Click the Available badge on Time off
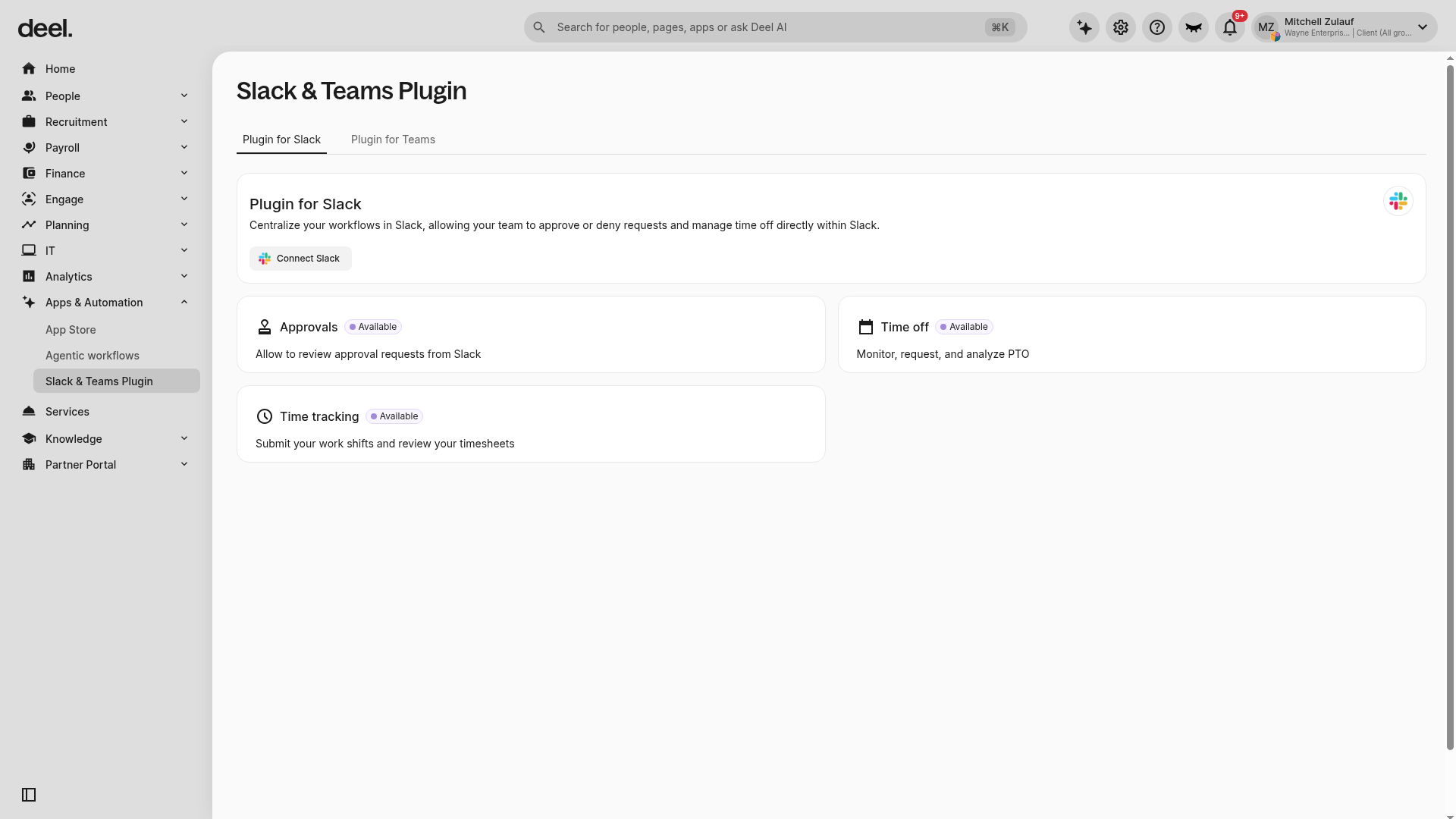 click(x=964, y=327)
